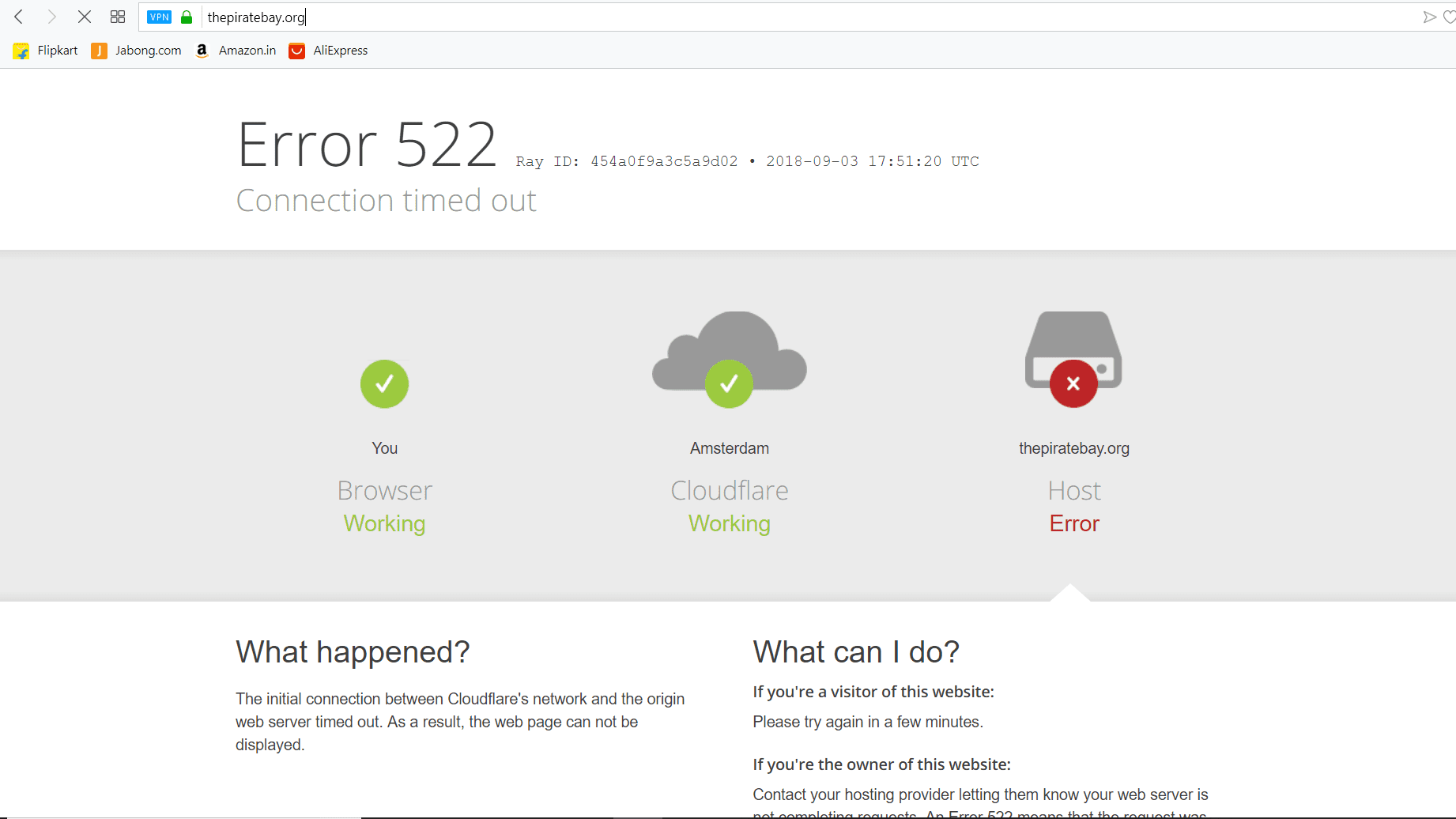This screenshot has height=819, width=1456.
Task: Click the Amazon 'a' favicon
Action: (x=202, y=51)
